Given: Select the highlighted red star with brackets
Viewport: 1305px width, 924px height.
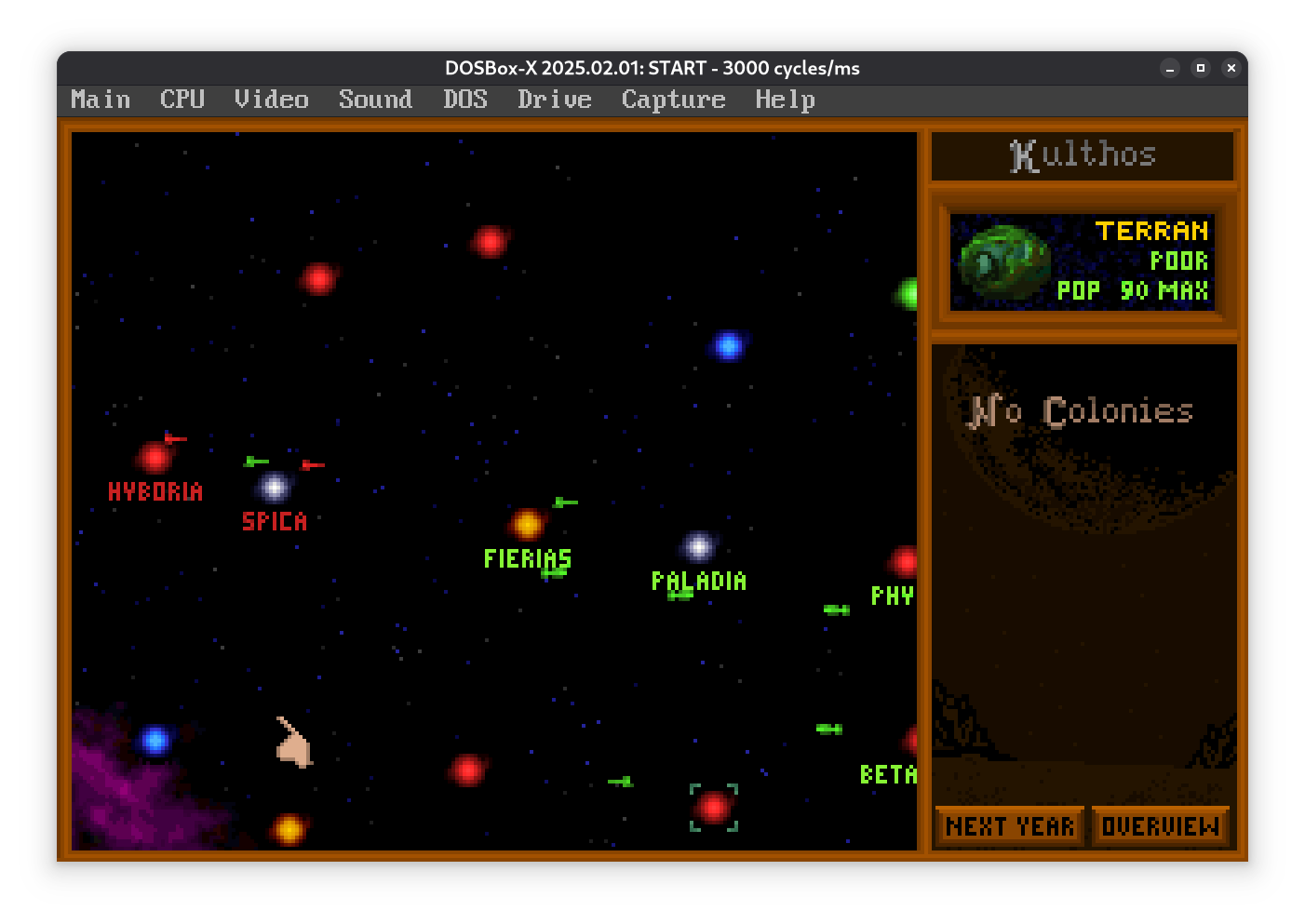Looking at the screenshot, I should pyautogui.click(x=713, y=807).
